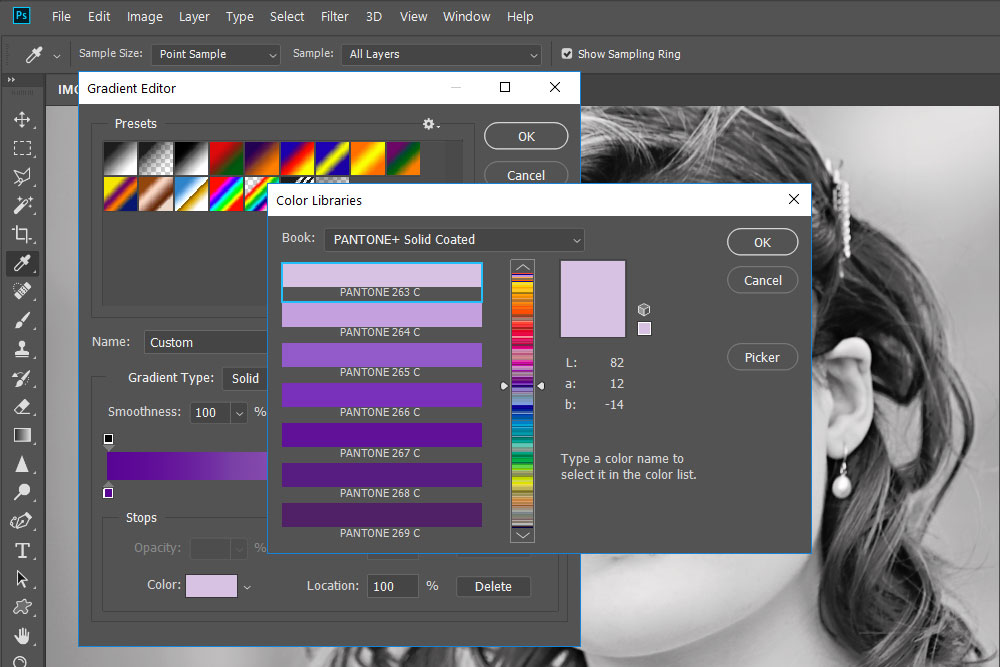Open the Sample Size dropdown

(x=216, y=55)
